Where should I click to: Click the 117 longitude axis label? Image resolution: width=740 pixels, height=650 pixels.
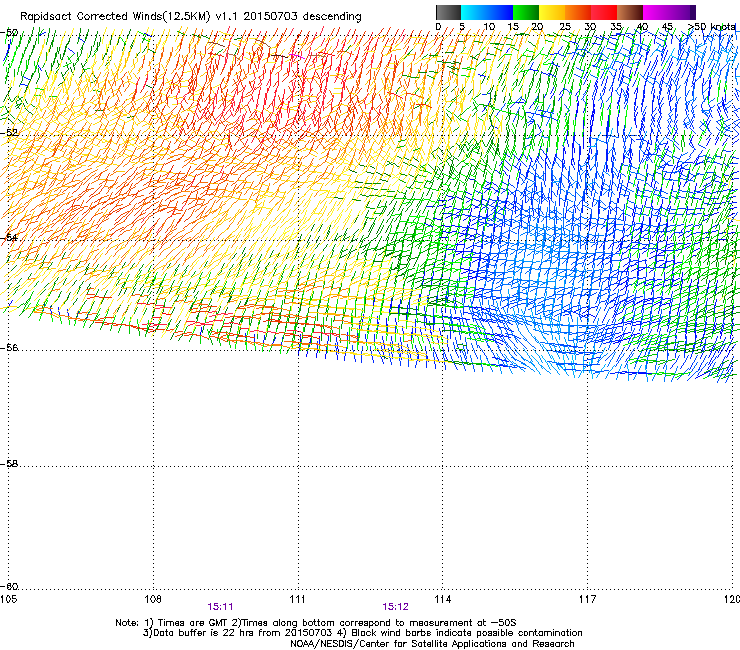tap(588, 599)
